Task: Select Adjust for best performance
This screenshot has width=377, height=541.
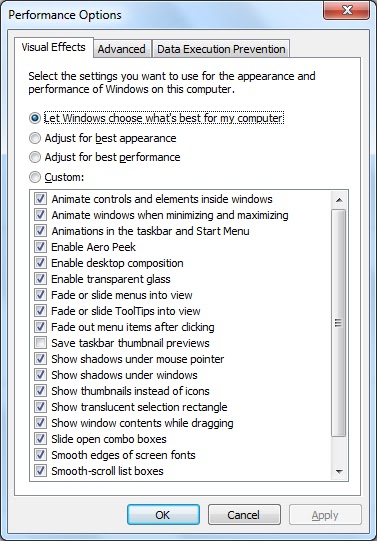Action: point(35,157)
